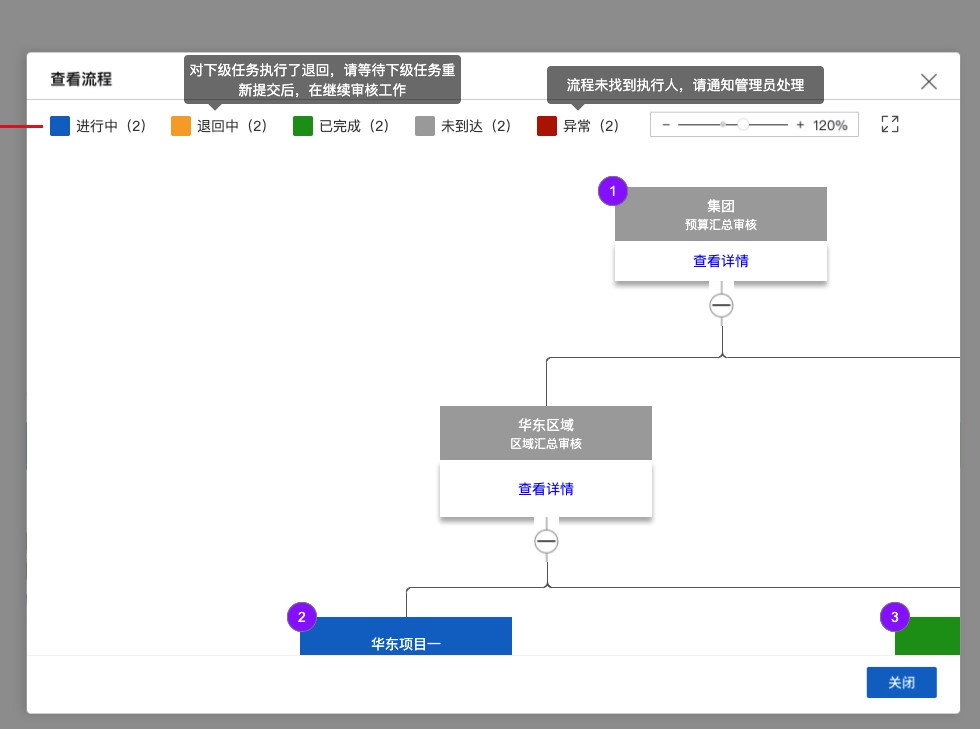The width and height of the screenshot is (980, 729).
Task: Click the fullscreen expand icon
Action: (x=890, y=124)
